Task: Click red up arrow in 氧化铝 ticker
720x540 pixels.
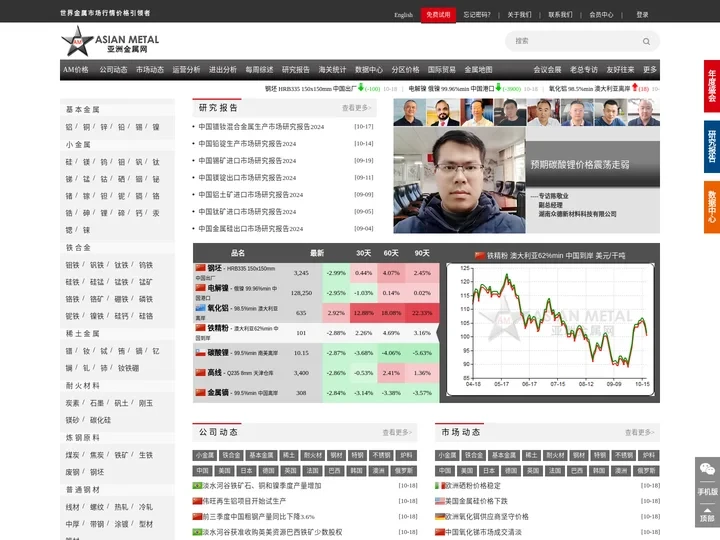Action: 635,87
